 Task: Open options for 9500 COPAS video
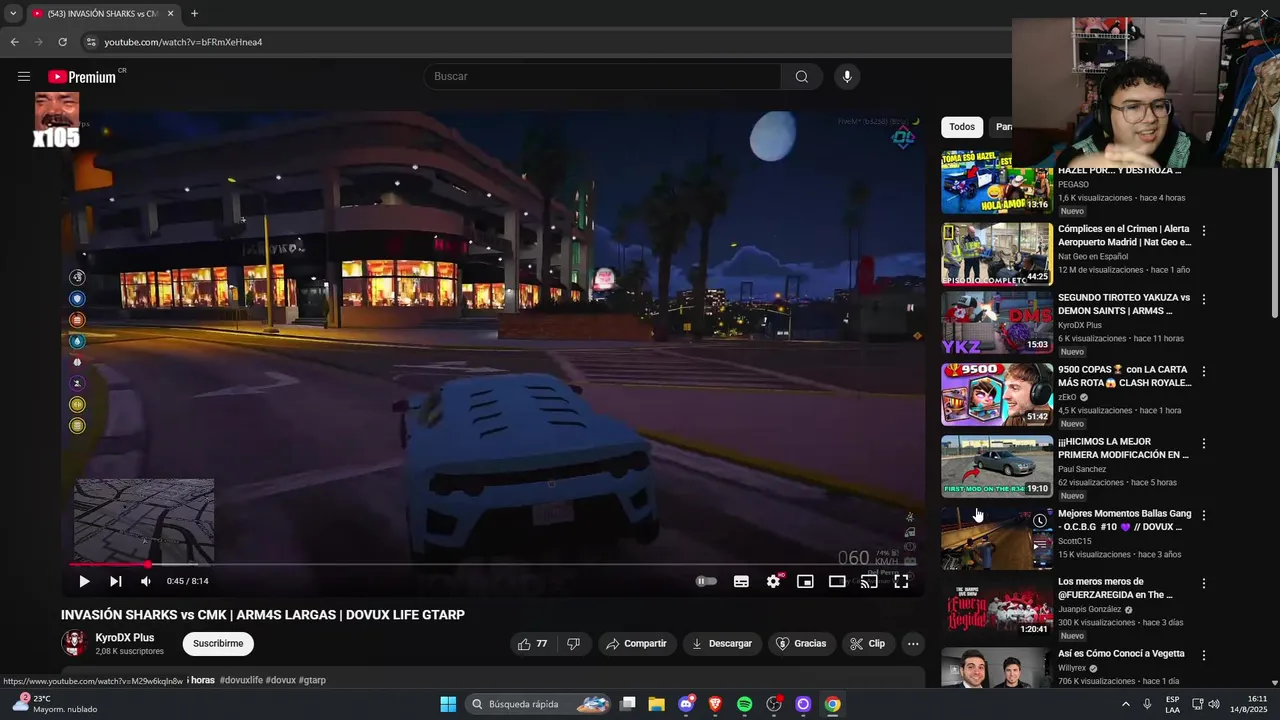(x=1204, y=371)
